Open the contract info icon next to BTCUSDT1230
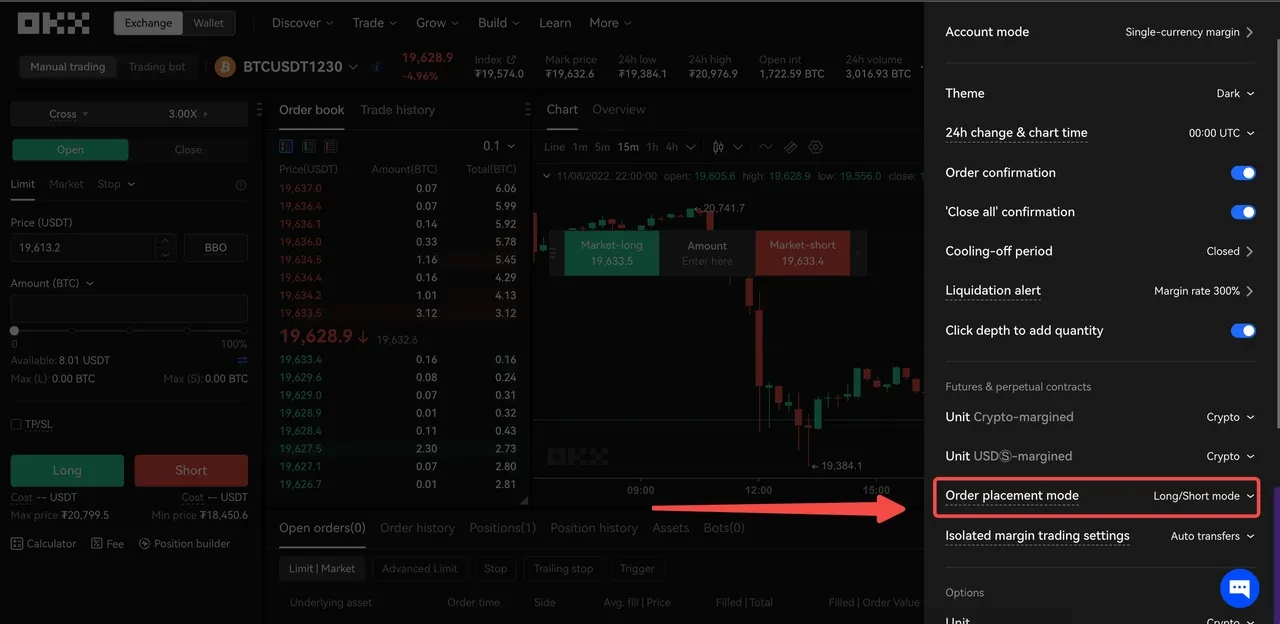Screen dimensions: 1280x624 [x=376, y=67]
